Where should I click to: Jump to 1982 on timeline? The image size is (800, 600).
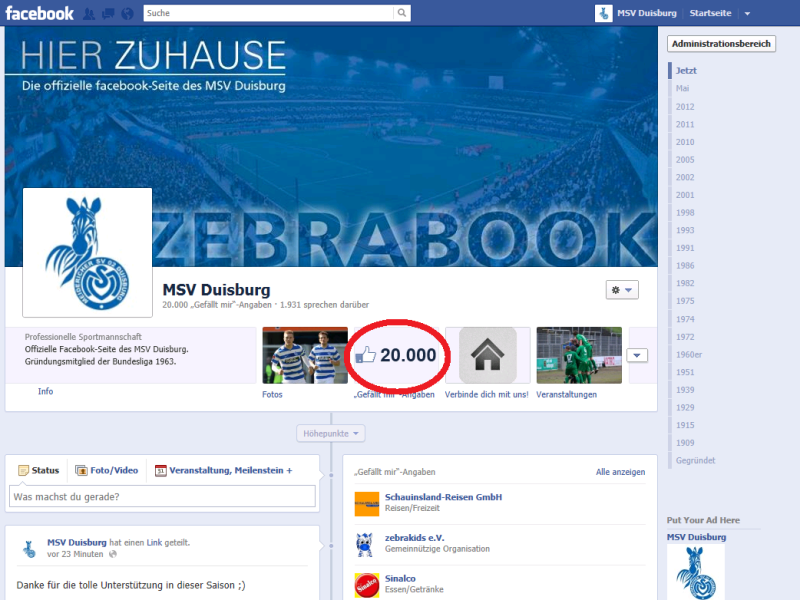(x=685, y=283)
